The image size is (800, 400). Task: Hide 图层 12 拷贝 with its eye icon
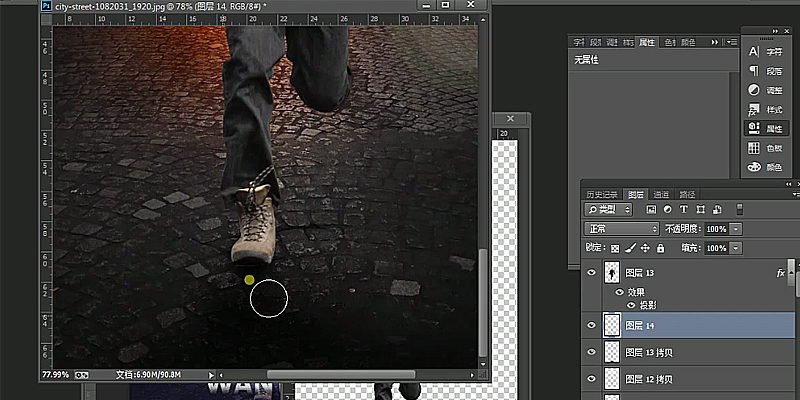(591, 379)
